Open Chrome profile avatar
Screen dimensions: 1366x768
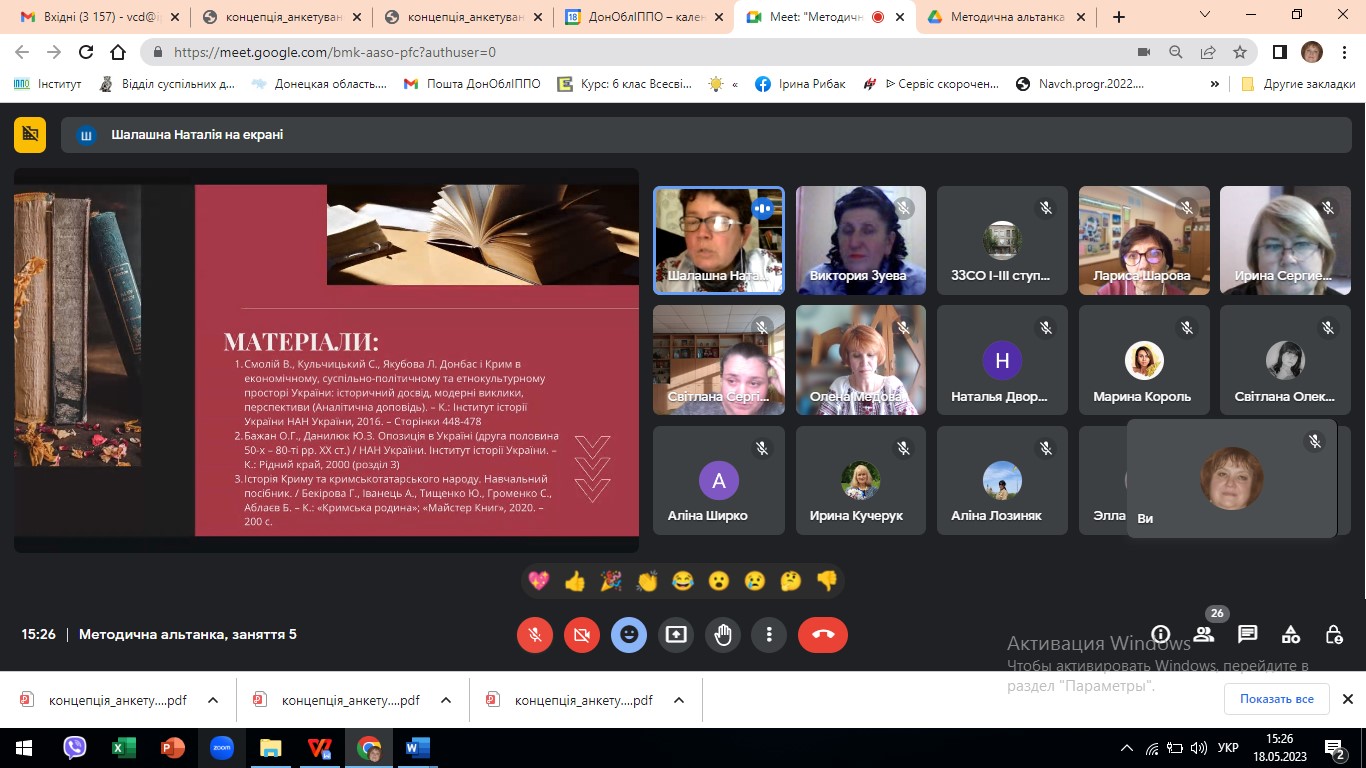point(1311,52)
